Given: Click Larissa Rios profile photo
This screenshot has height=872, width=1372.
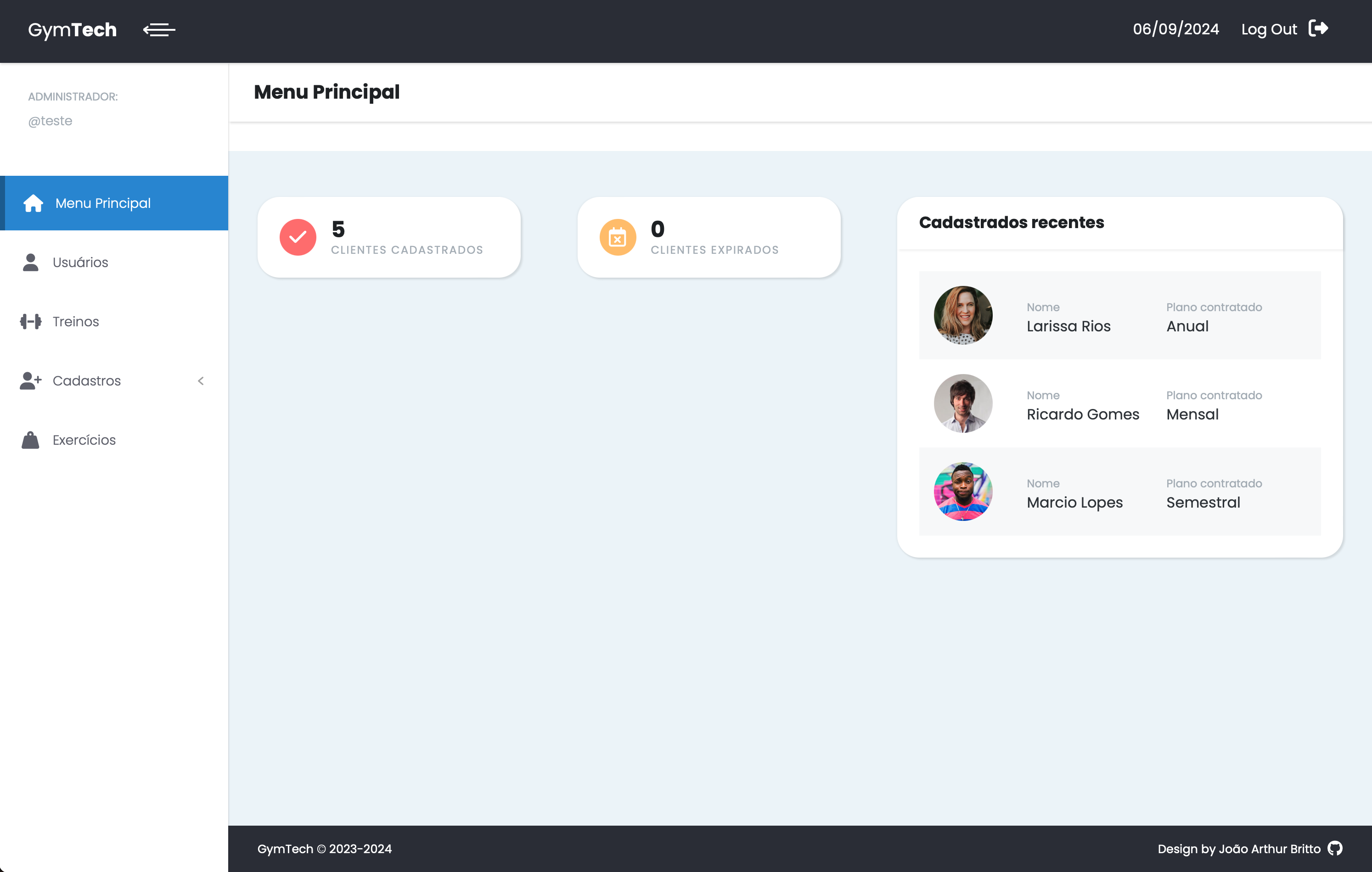Looking at the screenshot, I should pos(963,315).
